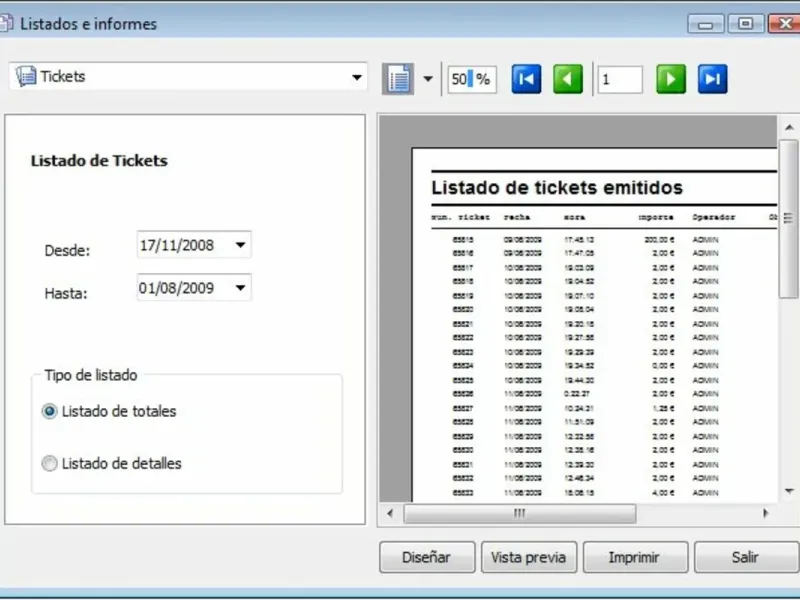The height and width of the screenshot is (600, 800).
Task: Jump to last report page
Action: (712, 79)
